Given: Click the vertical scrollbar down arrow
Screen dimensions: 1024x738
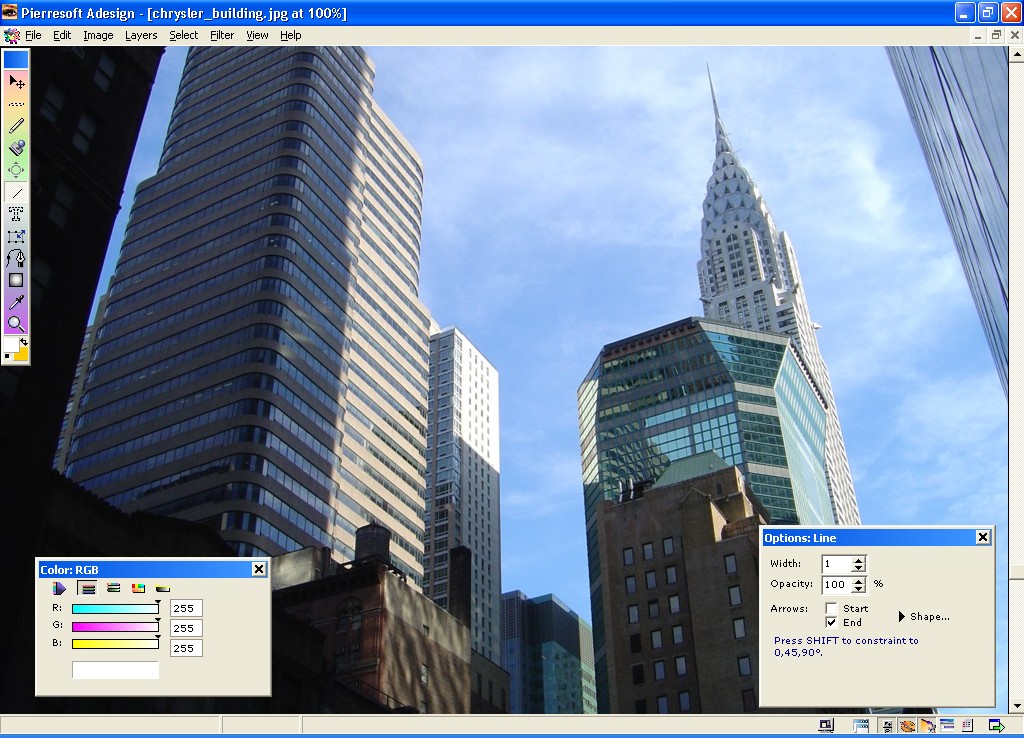Looking at the screenshot, I should click(1016, 706).
